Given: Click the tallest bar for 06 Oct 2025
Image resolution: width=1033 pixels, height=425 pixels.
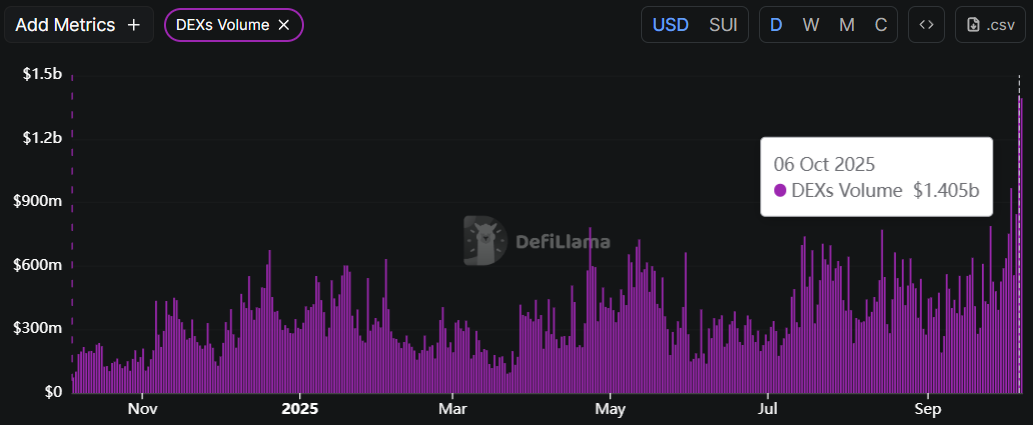Looking at the screenshot, I should [x=1020, y=250].
